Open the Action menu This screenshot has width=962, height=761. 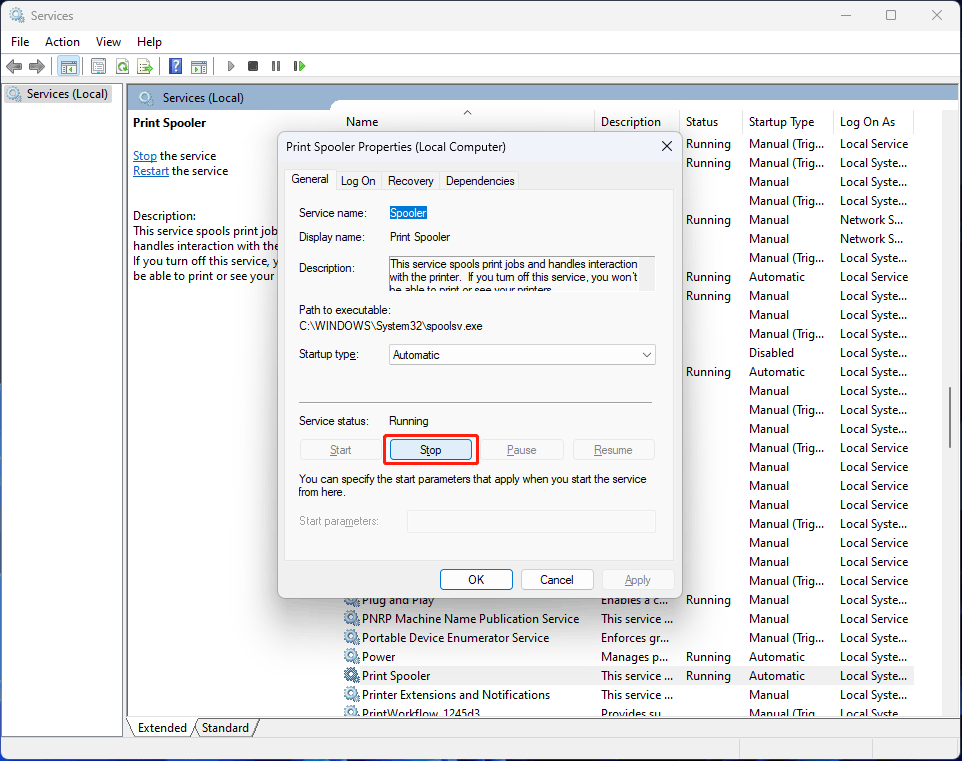click(62, 41)
